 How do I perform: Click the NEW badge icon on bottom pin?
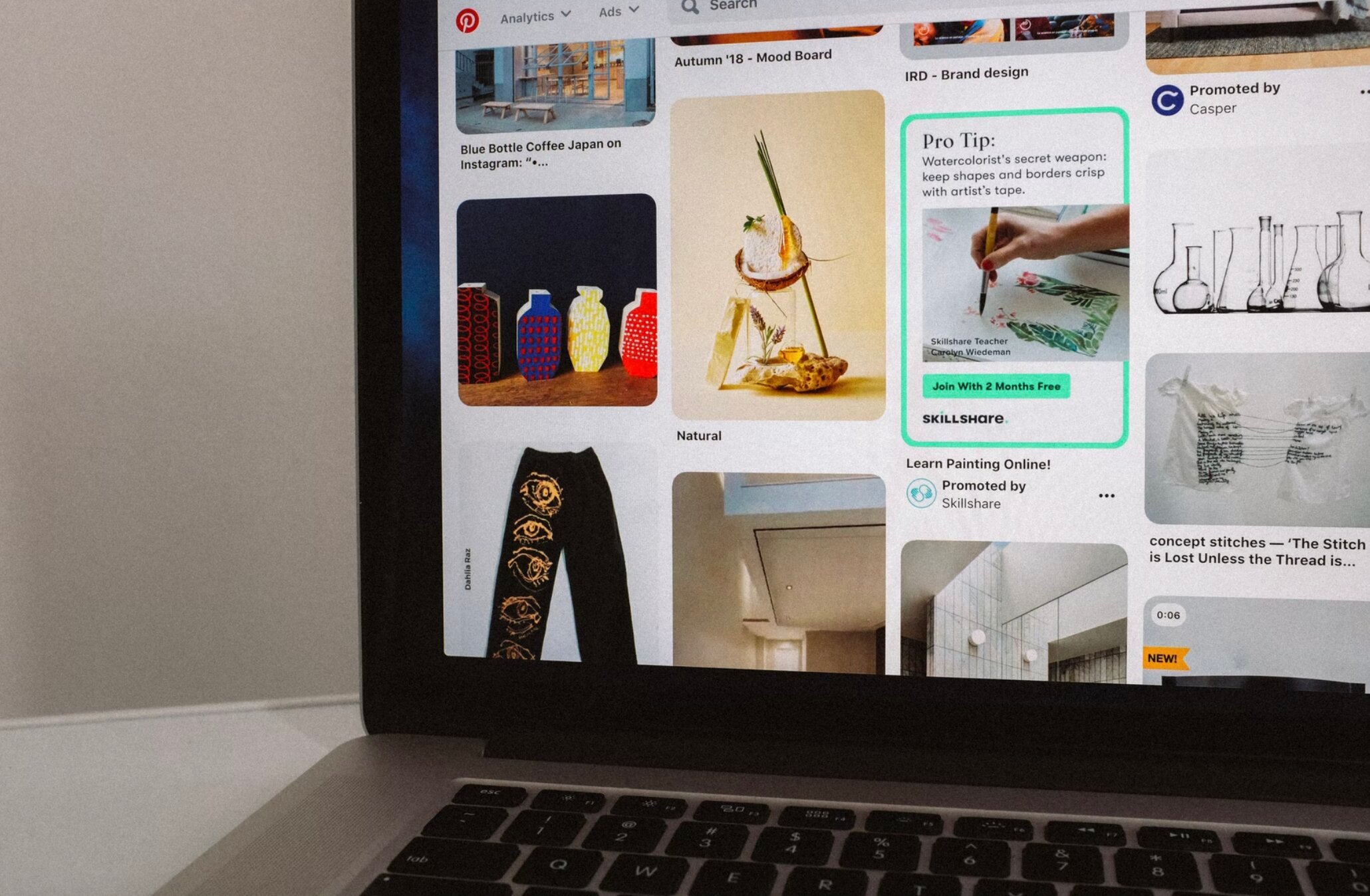point(1163,657)
